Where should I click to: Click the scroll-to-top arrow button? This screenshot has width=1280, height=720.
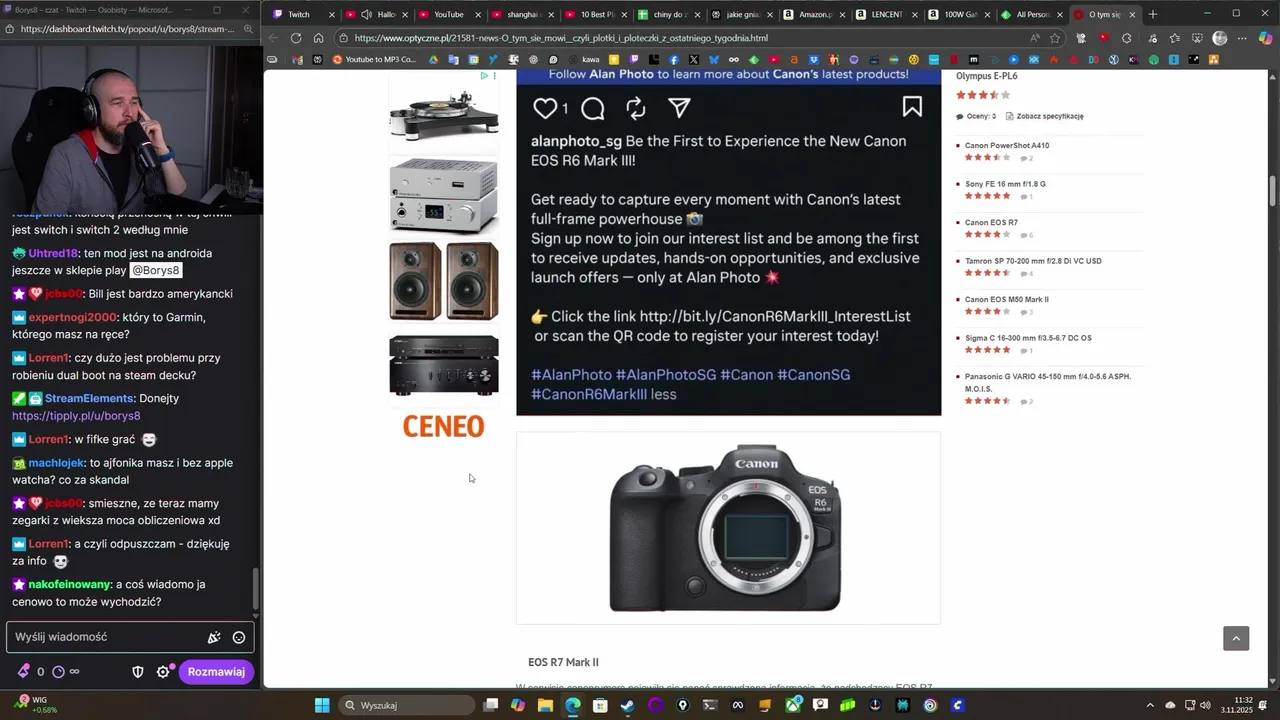click(x=1236, y=638)
